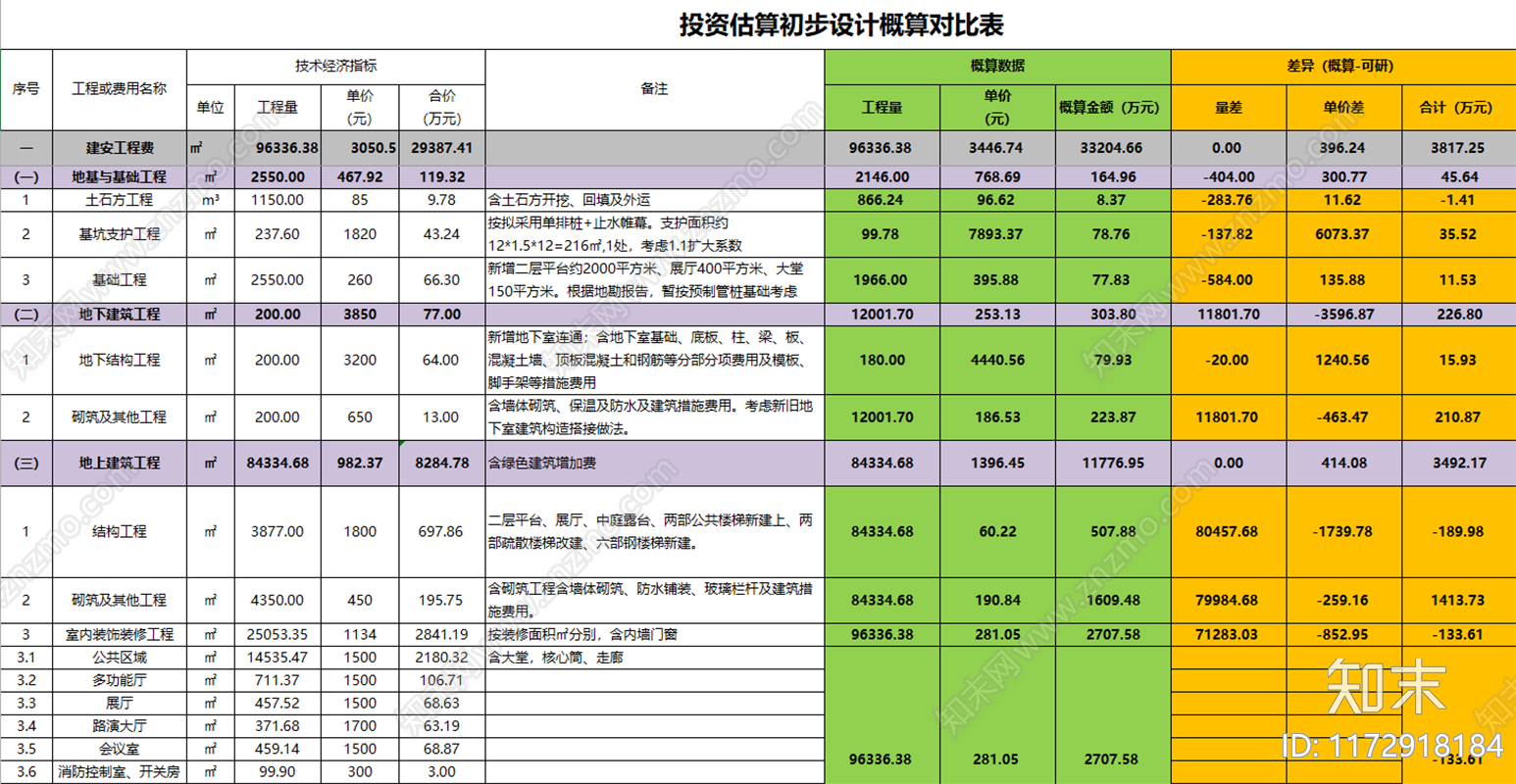Click the 2841.19 total cell
The height and width of the screenshot is (784, 1516).
pyautogui.click(x=441, y=635)
